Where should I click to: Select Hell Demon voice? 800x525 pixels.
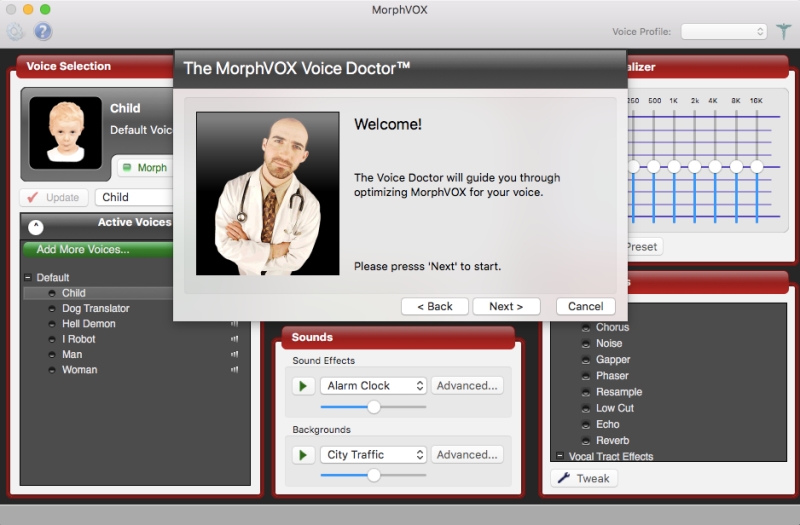click(x=88, y=323)
